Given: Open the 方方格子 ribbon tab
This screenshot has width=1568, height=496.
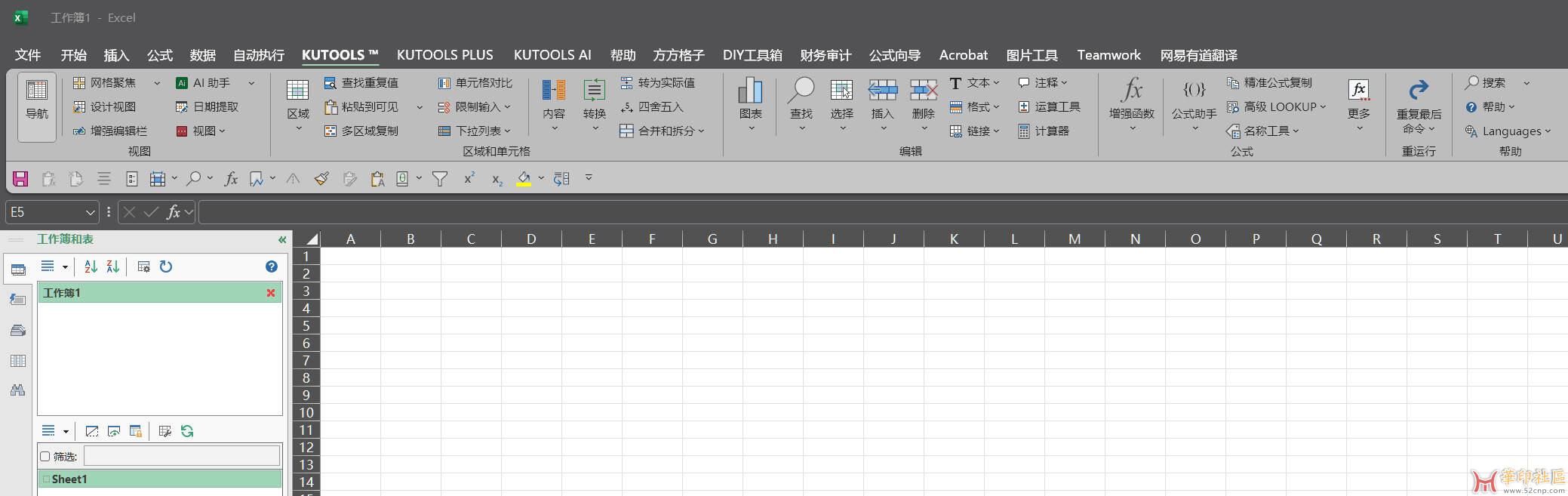Looking at the screenshot, I should [x=678, y=55].
